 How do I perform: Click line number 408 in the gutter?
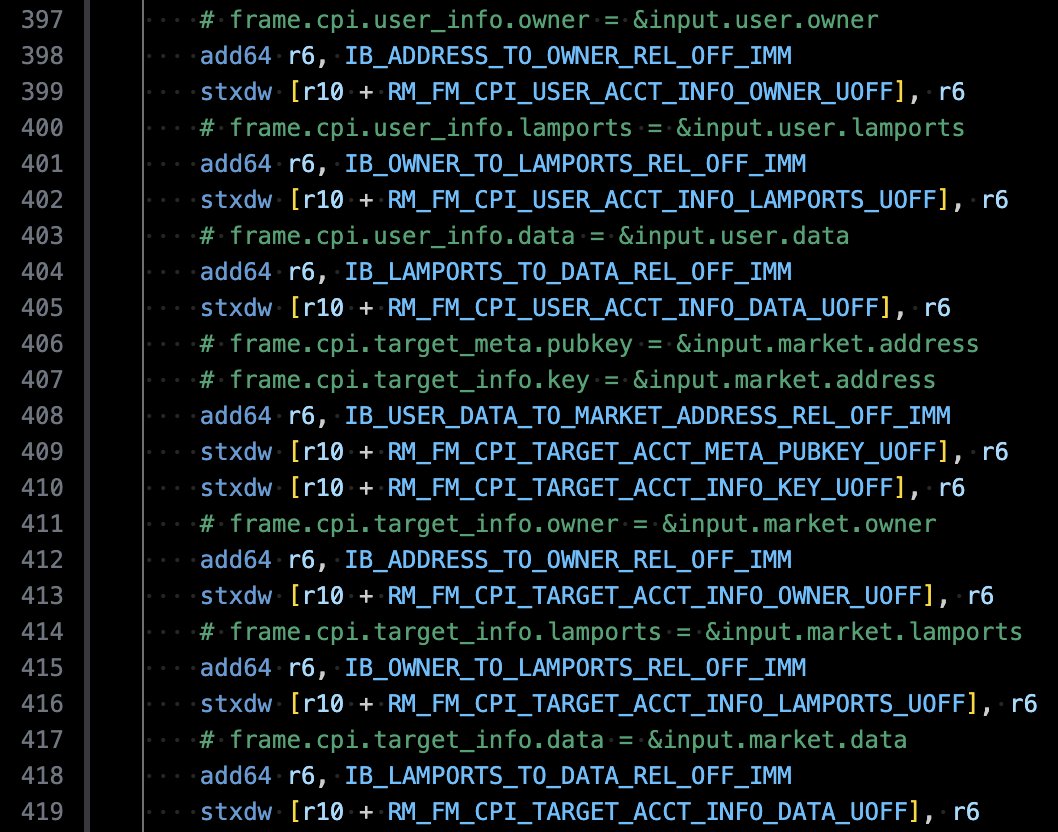(x=42, y=415)
